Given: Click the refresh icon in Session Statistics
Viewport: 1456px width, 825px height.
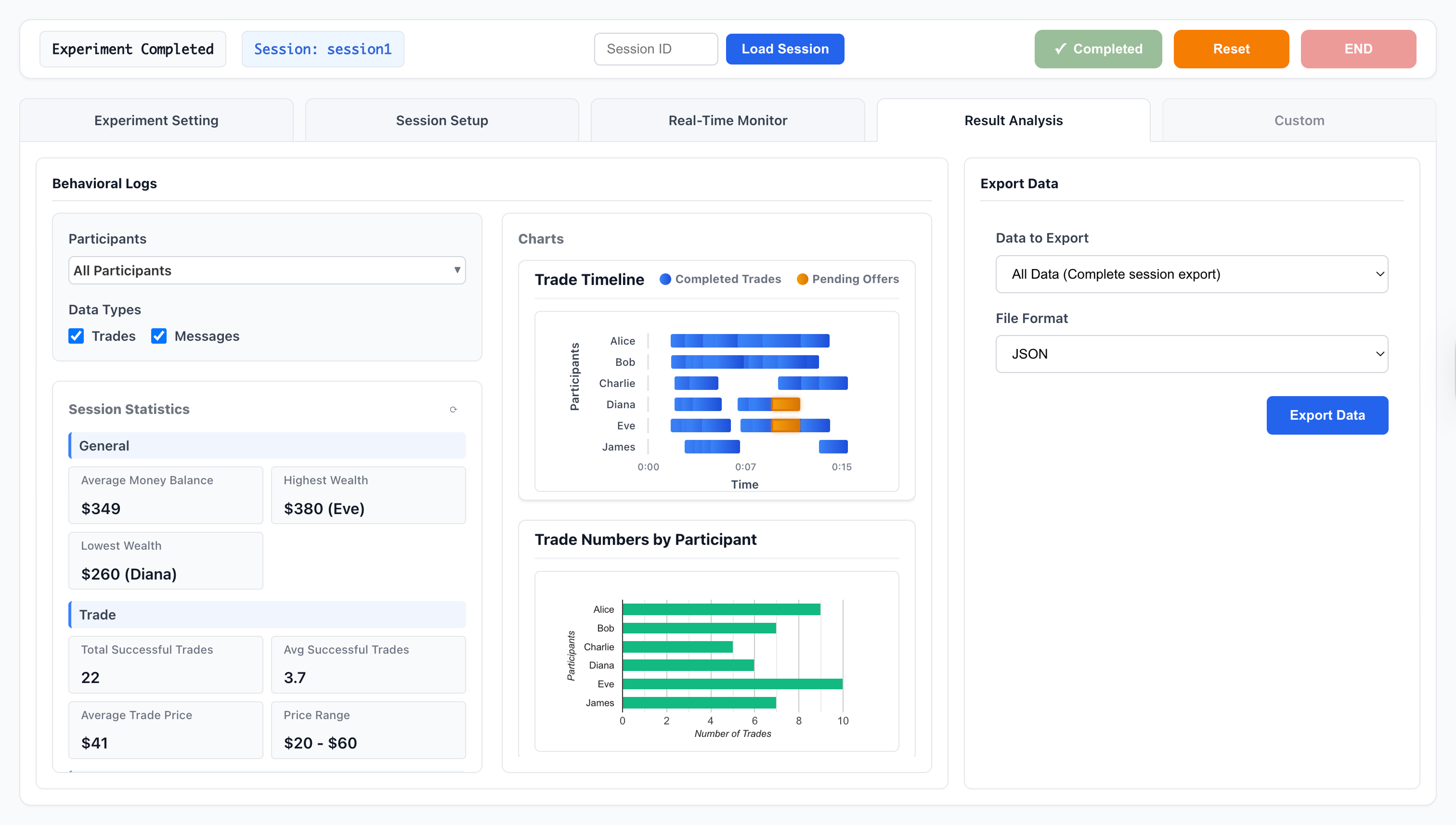Looking at the screenshot, I should point(453,409).
